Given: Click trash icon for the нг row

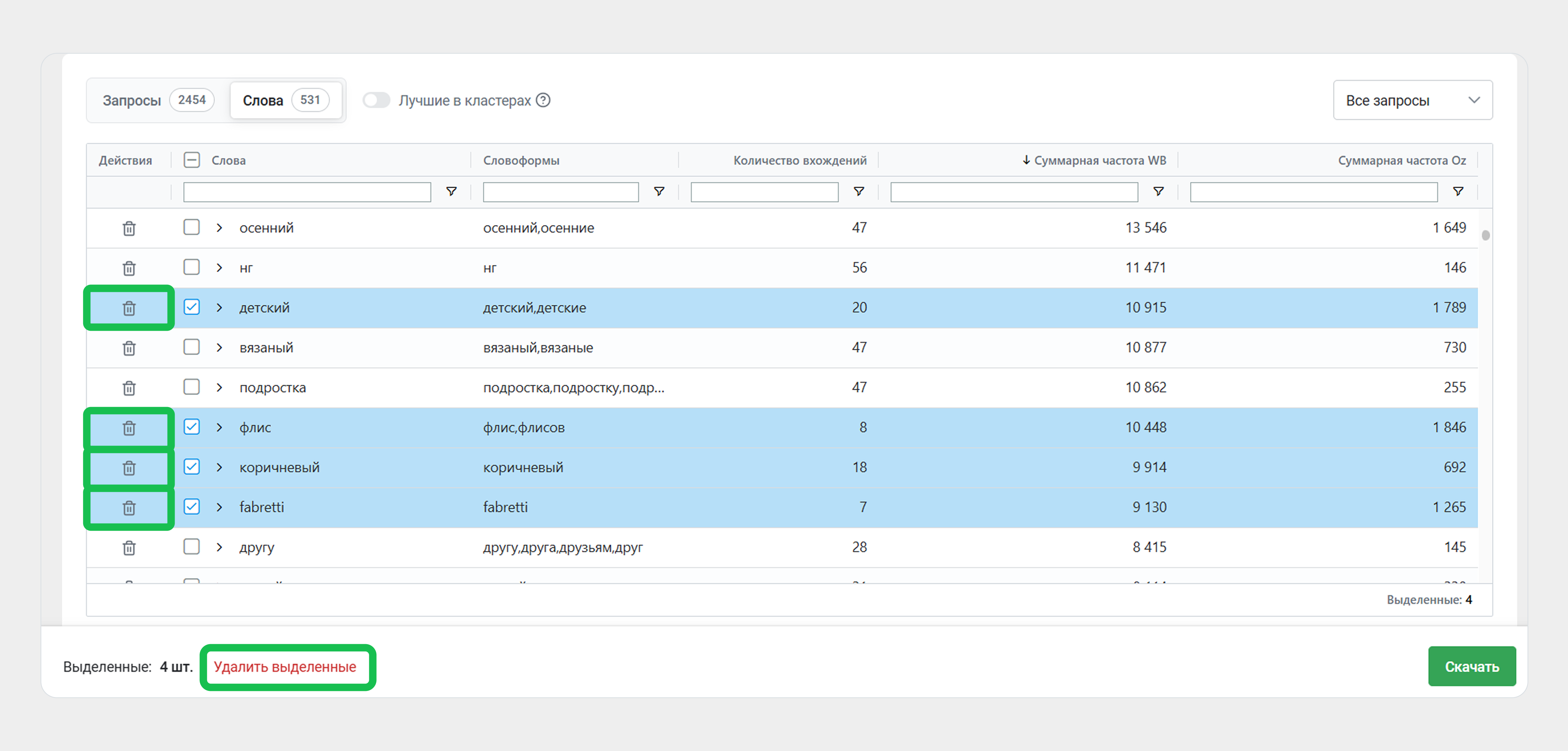Looking at the screenshot, I should click(x=129, y=269).
